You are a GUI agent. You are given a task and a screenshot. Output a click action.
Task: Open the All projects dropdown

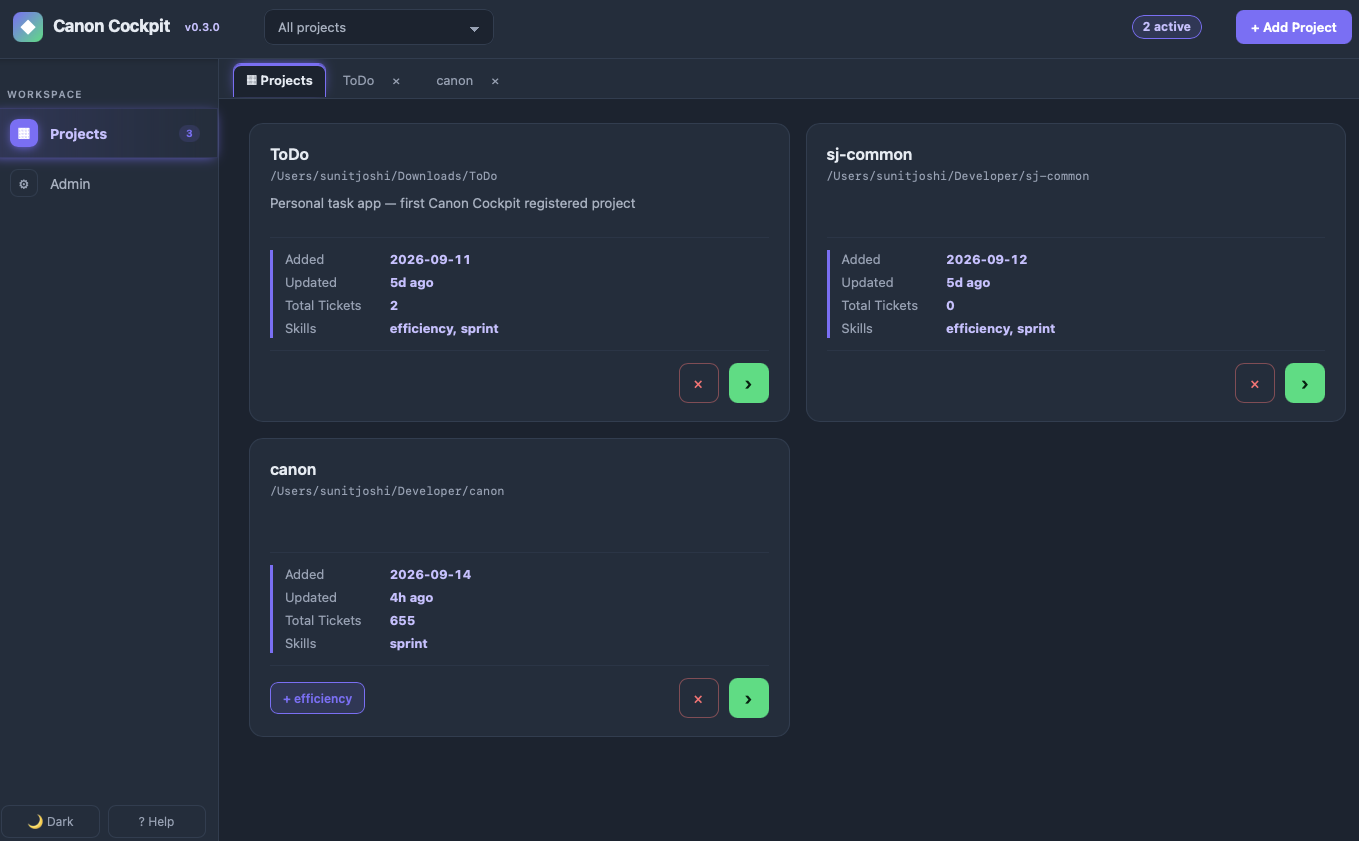tap(378, 27)
